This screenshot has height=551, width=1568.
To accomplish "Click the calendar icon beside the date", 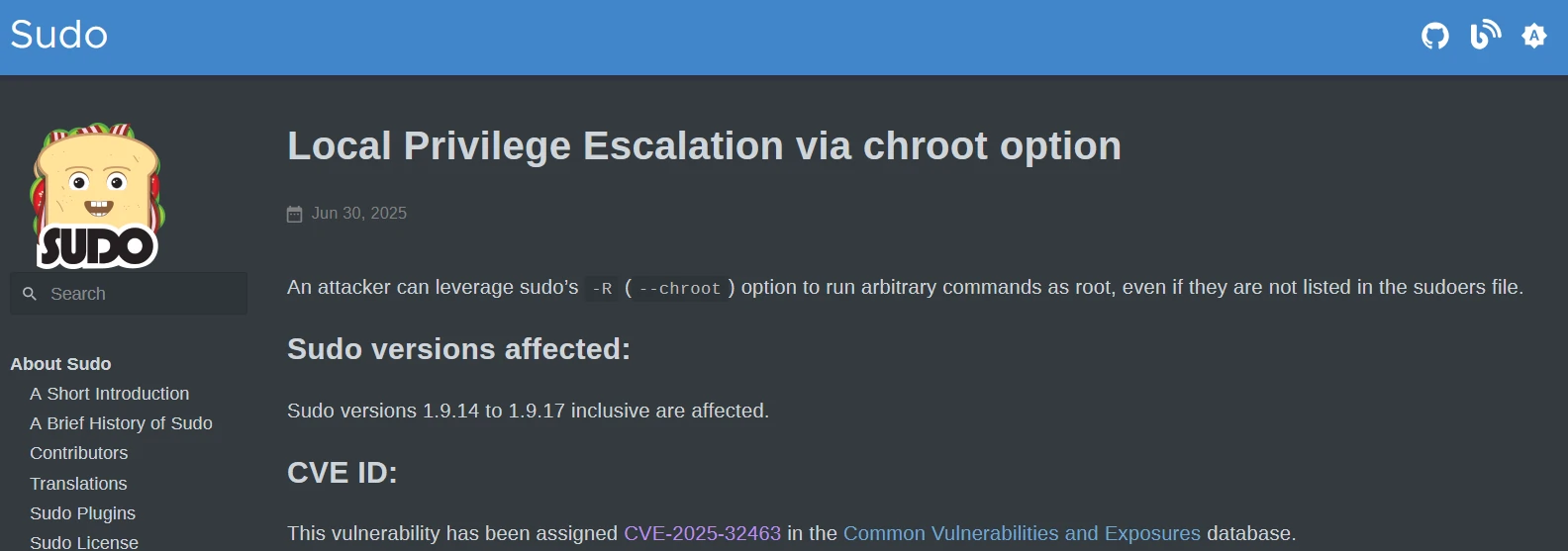I will [295, 214].
